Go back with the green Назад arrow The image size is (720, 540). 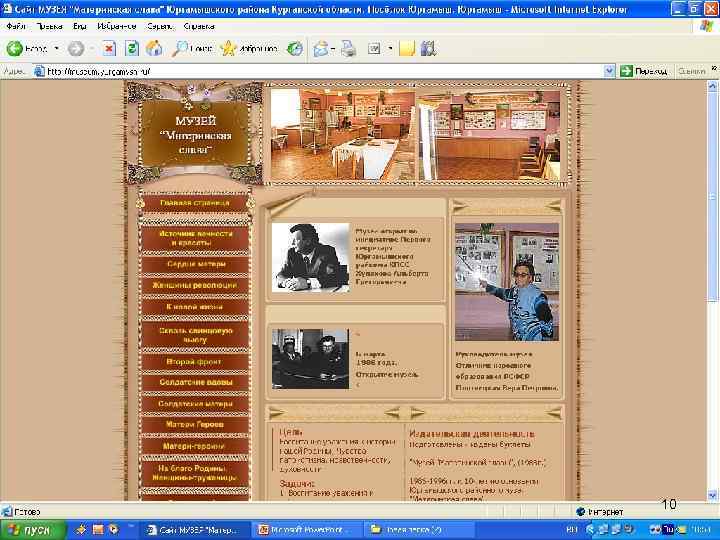[27, 48]
